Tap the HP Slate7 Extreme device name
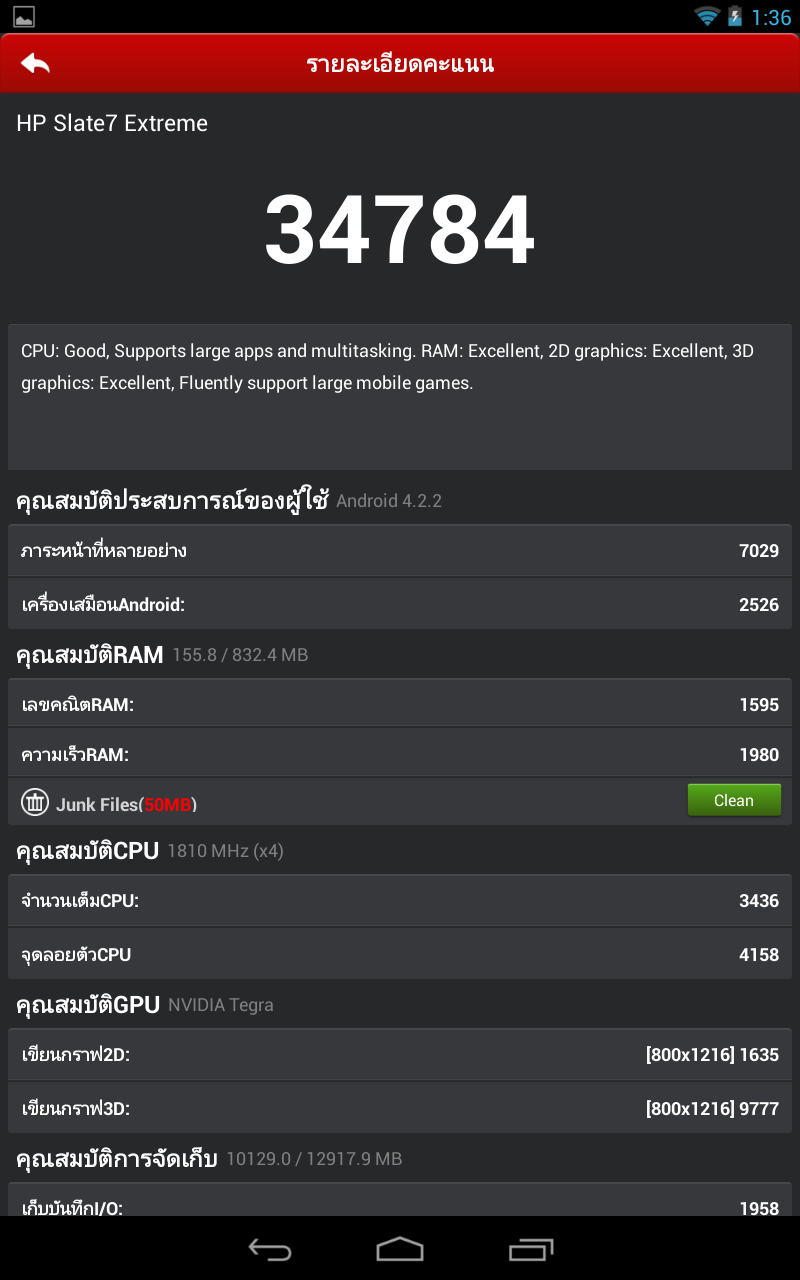 coord(112,123)
